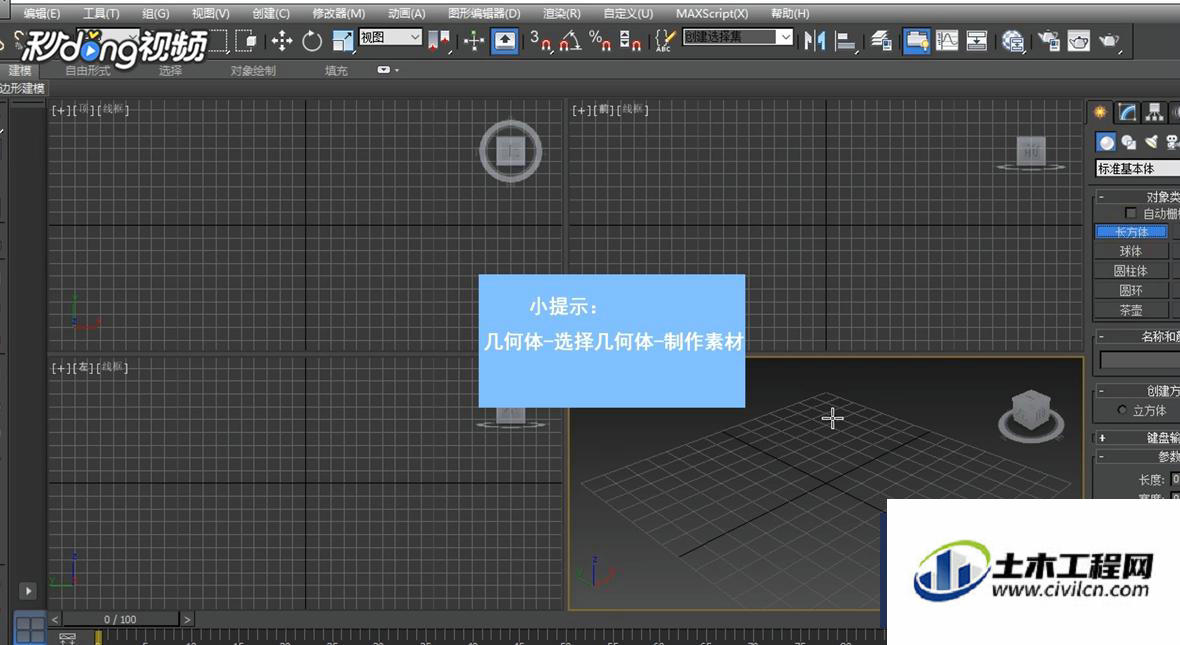
Task: Click the 球体 button
Action: (x=1131, y=251)
